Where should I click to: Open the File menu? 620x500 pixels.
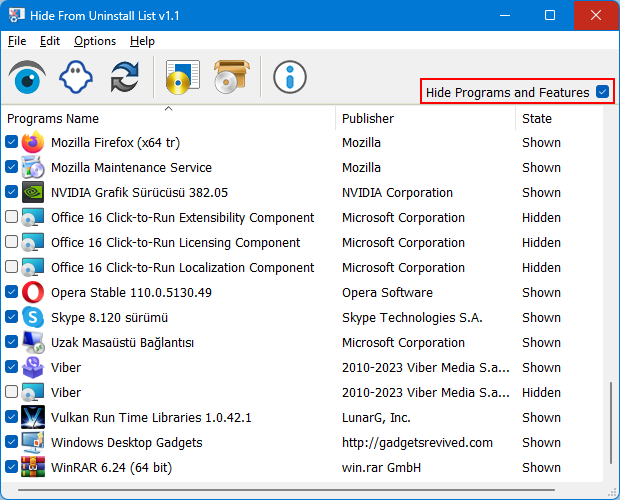[x=17, y=41]
